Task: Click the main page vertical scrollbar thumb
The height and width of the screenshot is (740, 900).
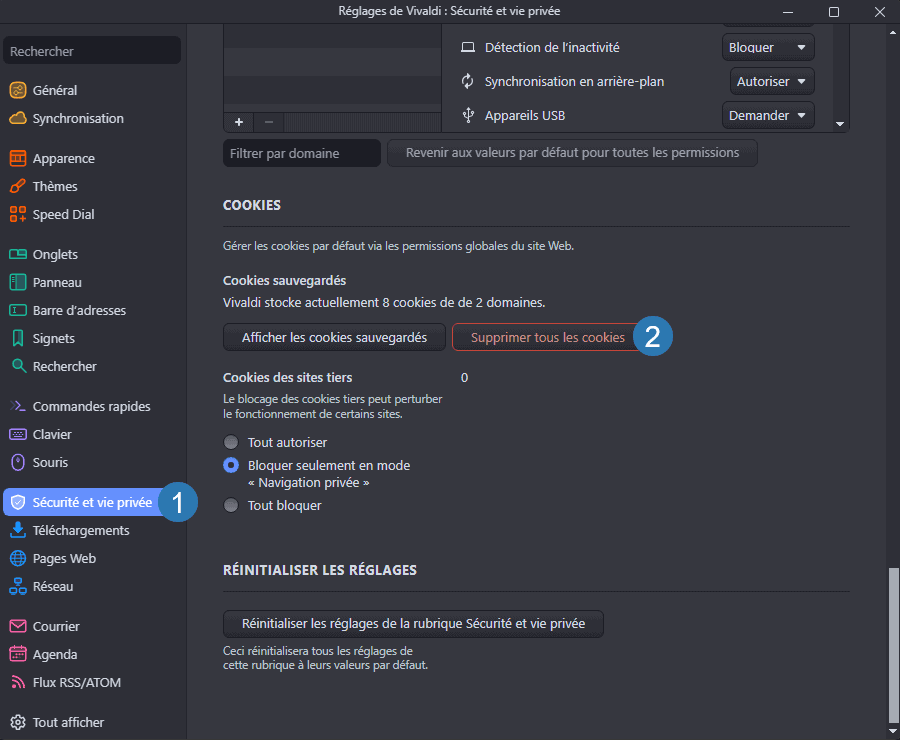Action: (x=893, y=645)
